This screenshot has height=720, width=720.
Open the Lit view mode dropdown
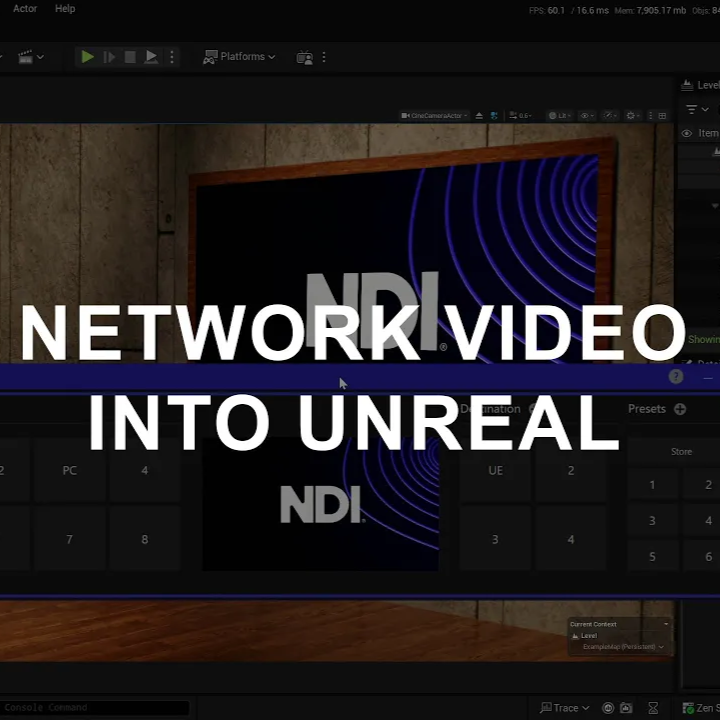click(559, 116)
